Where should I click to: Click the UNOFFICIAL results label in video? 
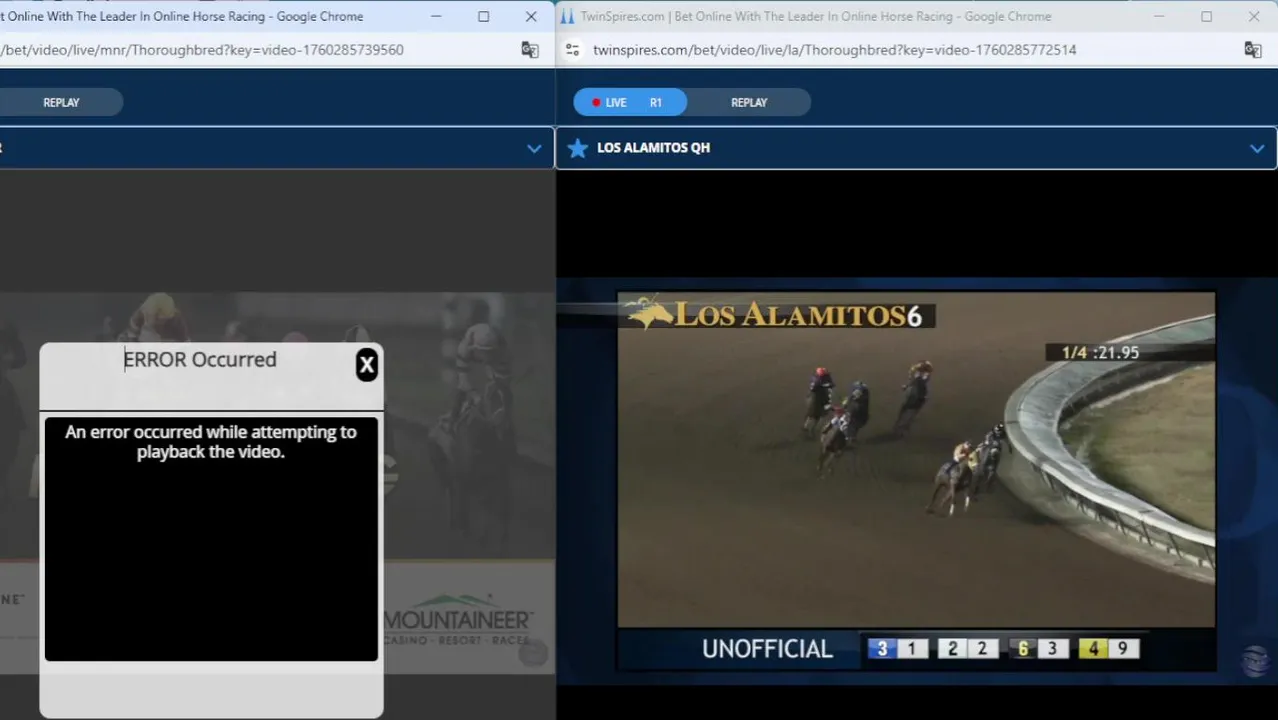coord(767,649)
